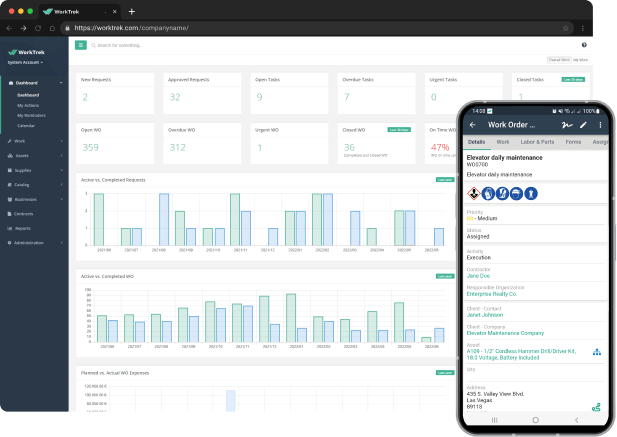Tap the signature icon in mobile header
The height and width of the screenshot is (437, 617).
pyautogui.click(x=565, y=125)
